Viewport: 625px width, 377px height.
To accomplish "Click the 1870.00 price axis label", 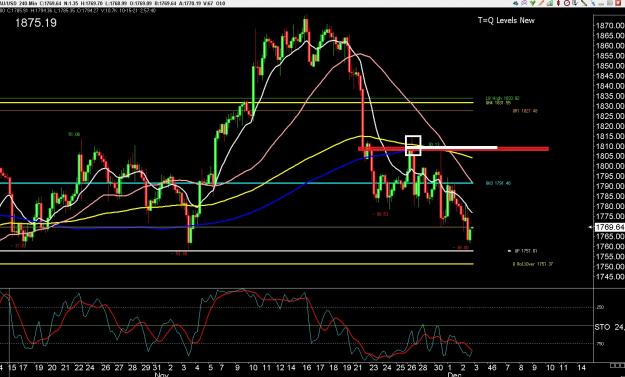I will [x=610, y=26].
